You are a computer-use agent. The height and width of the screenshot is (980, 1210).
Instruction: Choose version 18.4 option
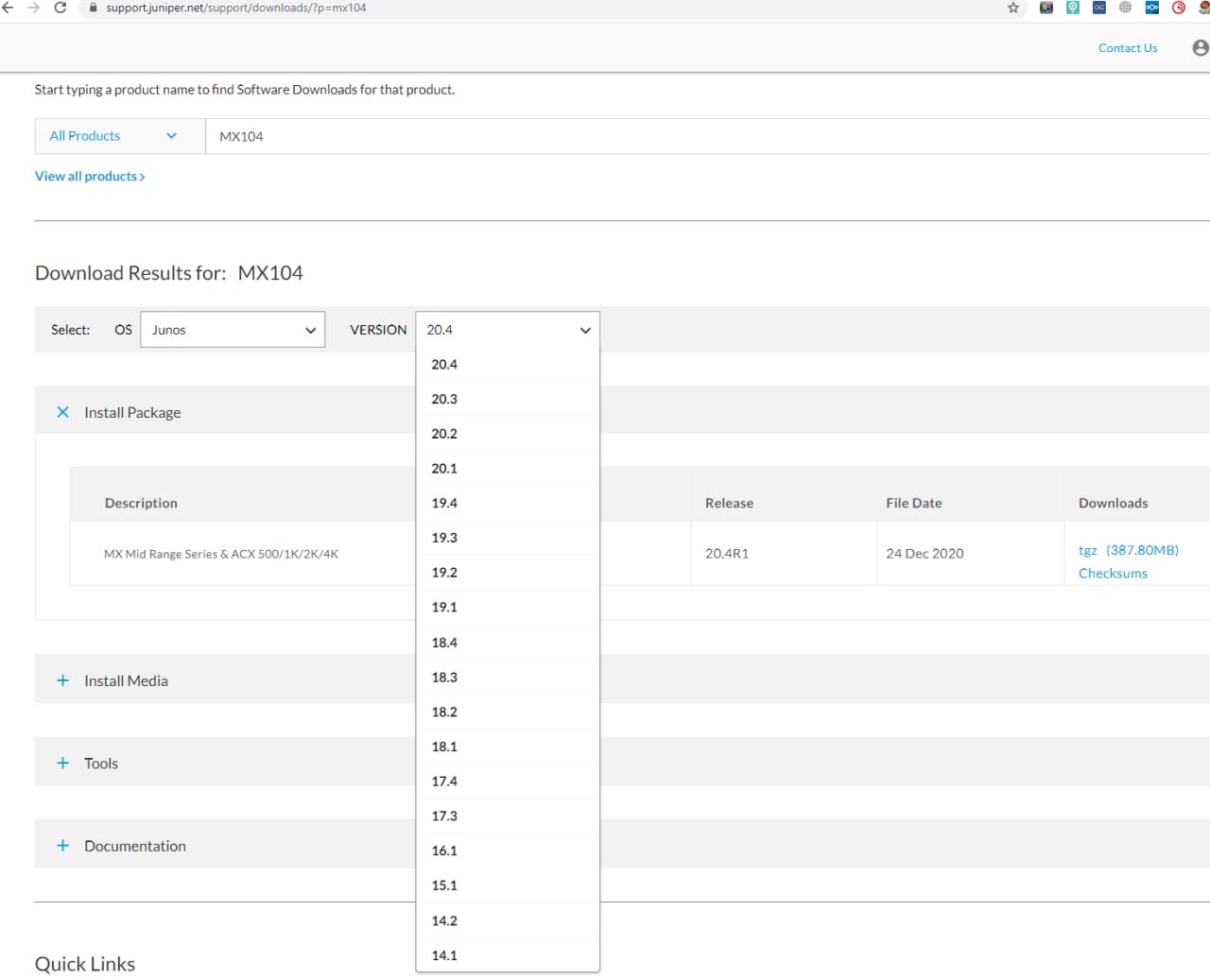click(508, 643)
